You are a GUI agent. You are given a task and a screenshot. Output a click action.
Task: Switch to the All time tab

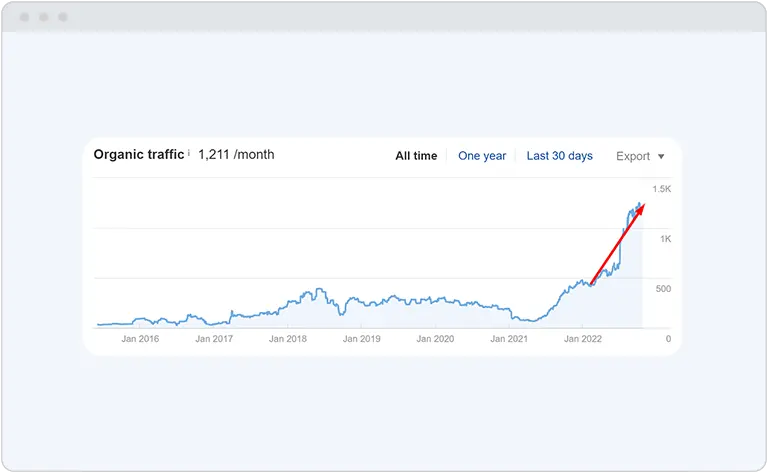[x=416, y=156]
